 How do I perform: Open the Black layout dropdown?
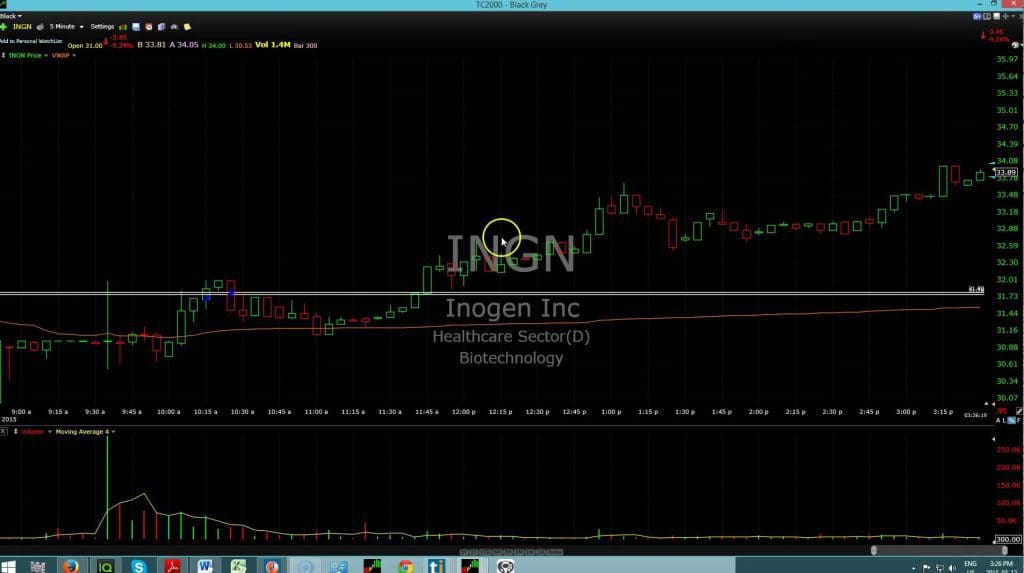(11, 16)
